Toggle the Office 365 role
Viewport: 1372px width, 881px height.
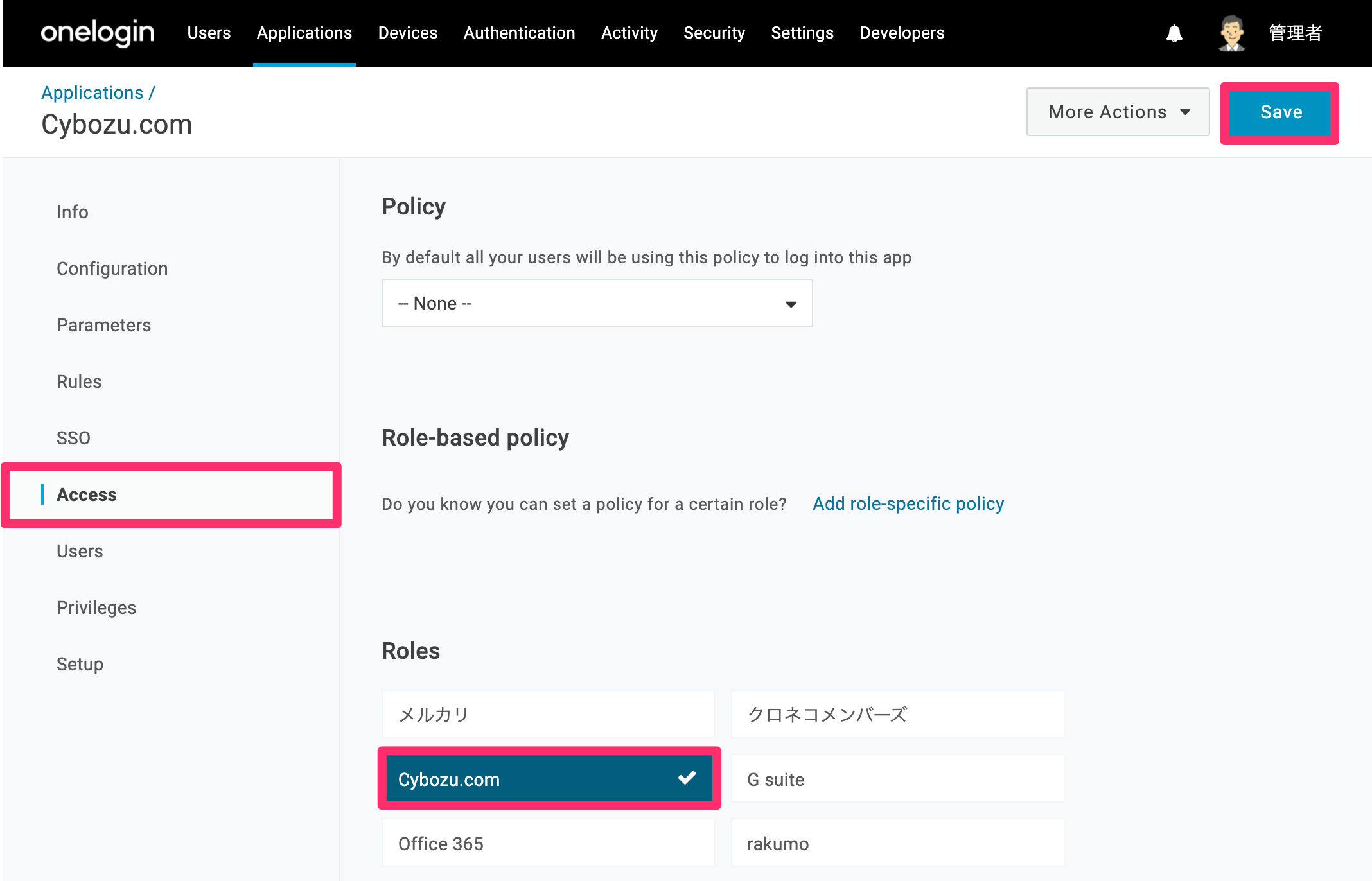549,842
